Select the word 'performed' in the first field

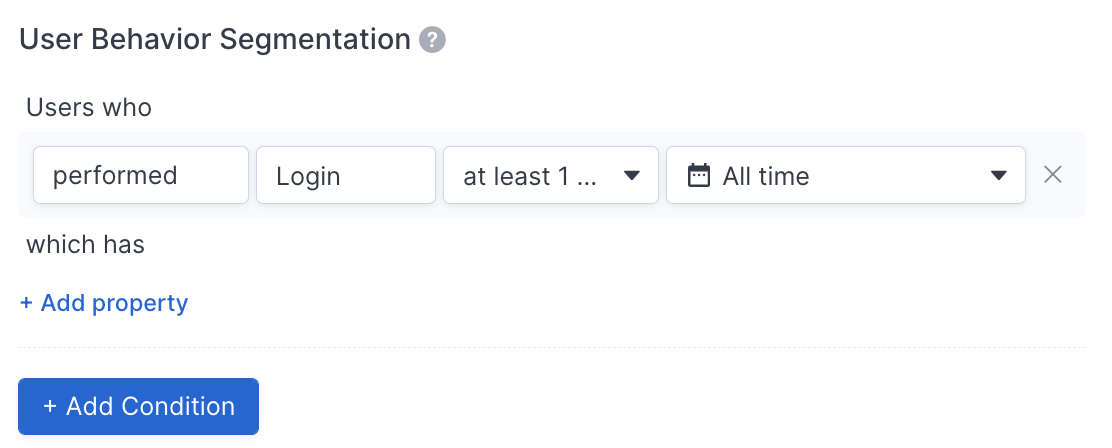[115, 176]
